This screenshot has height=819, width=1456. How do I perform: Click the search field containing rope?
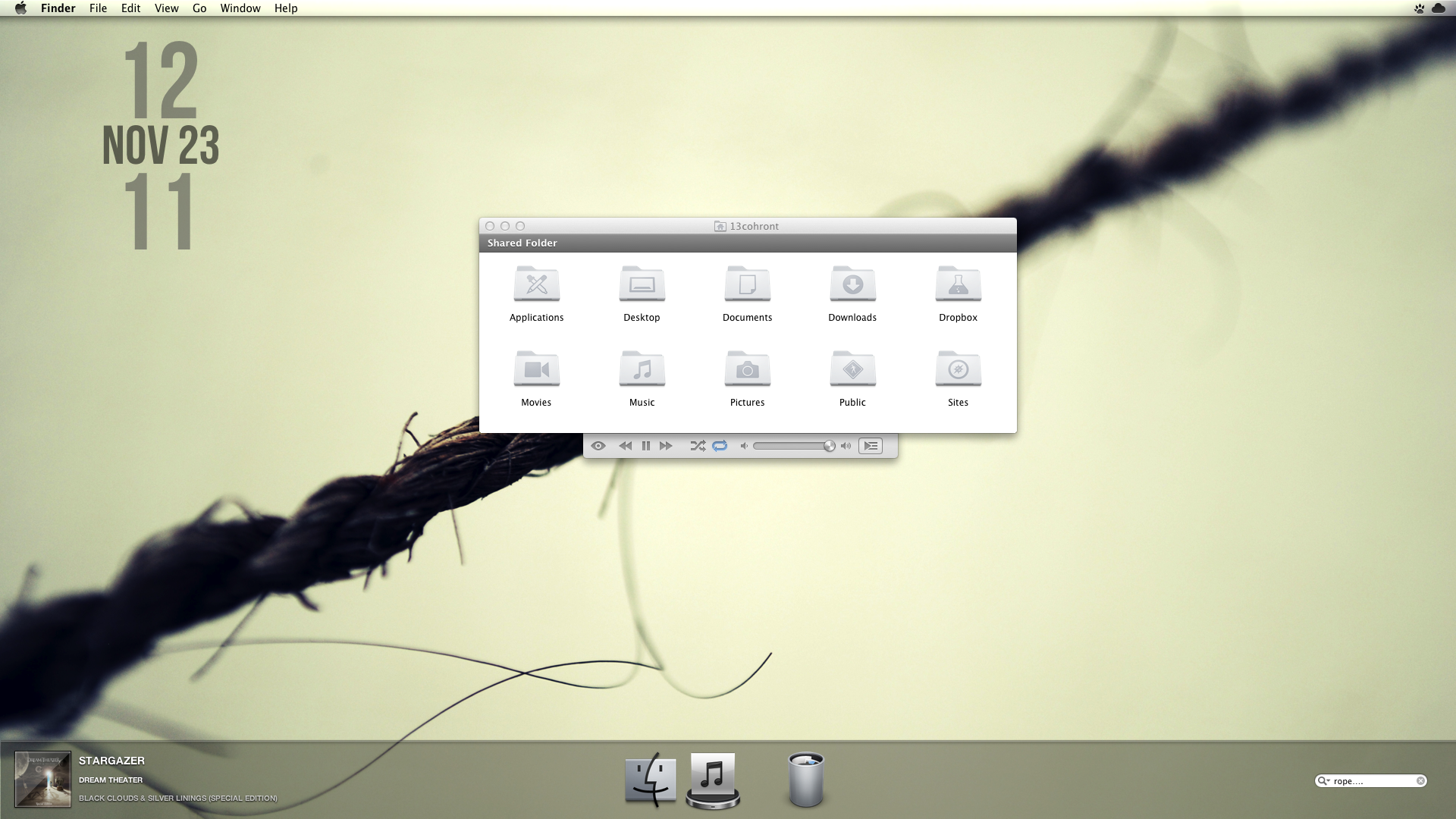(1371, 781)
